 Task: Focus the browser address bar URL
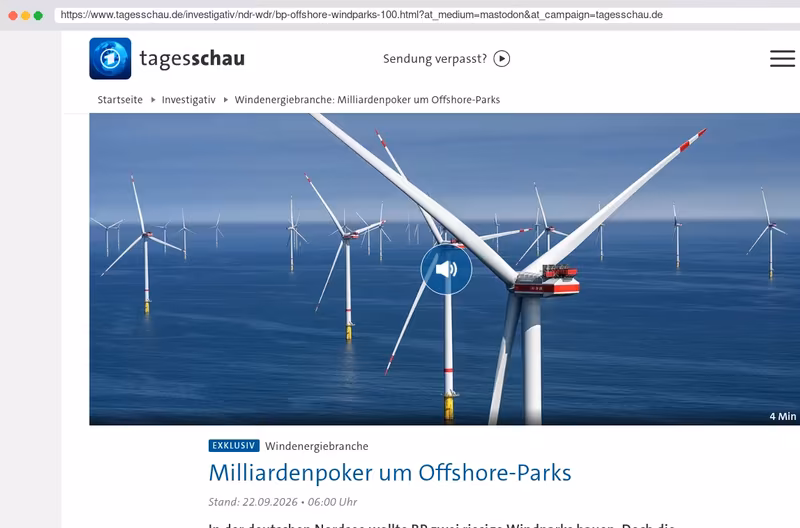[361, 15]
